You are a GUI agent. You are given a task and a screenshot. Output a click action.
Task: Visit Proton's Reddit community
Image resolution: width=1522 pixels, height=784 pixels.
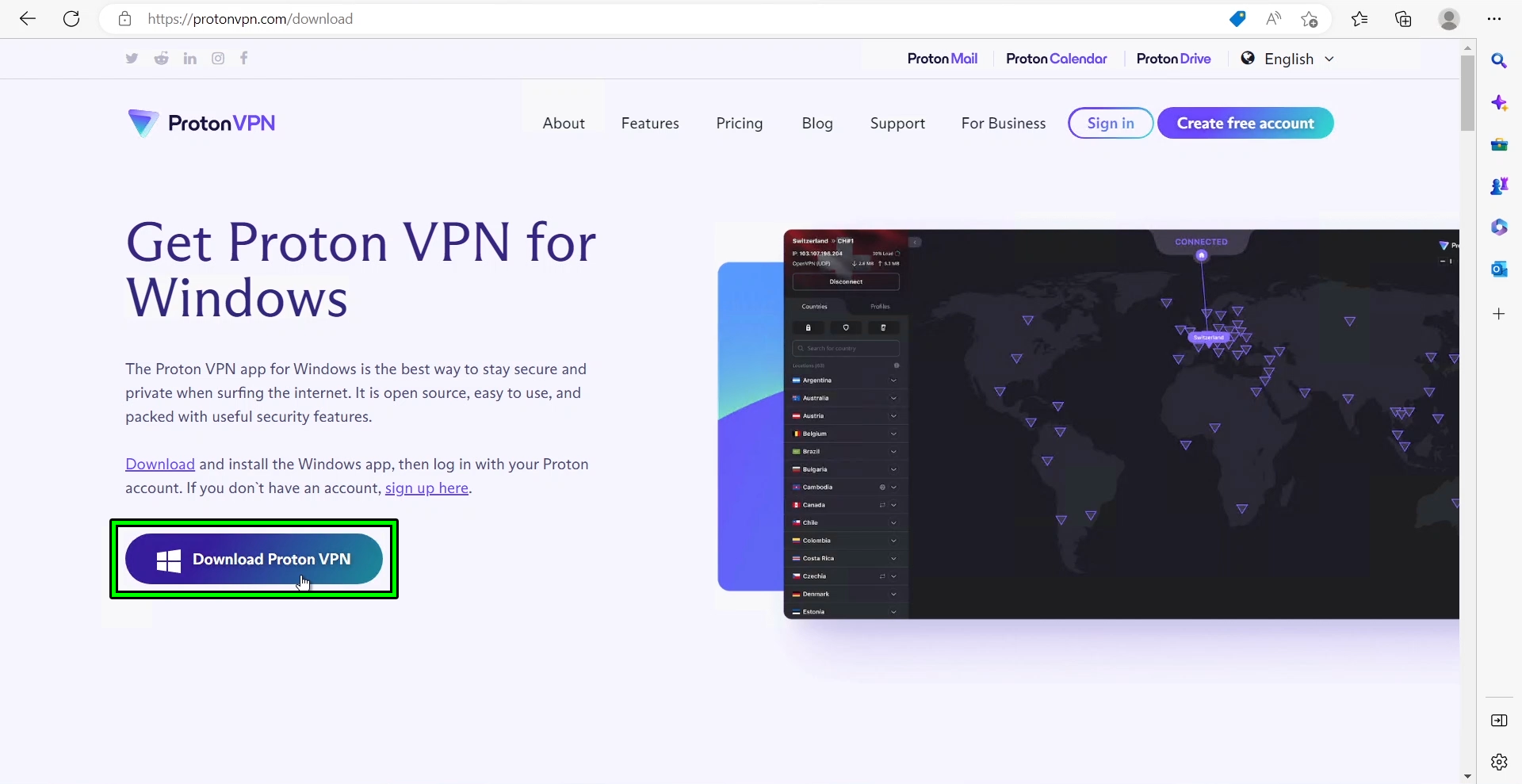click(x=161, y=58)
